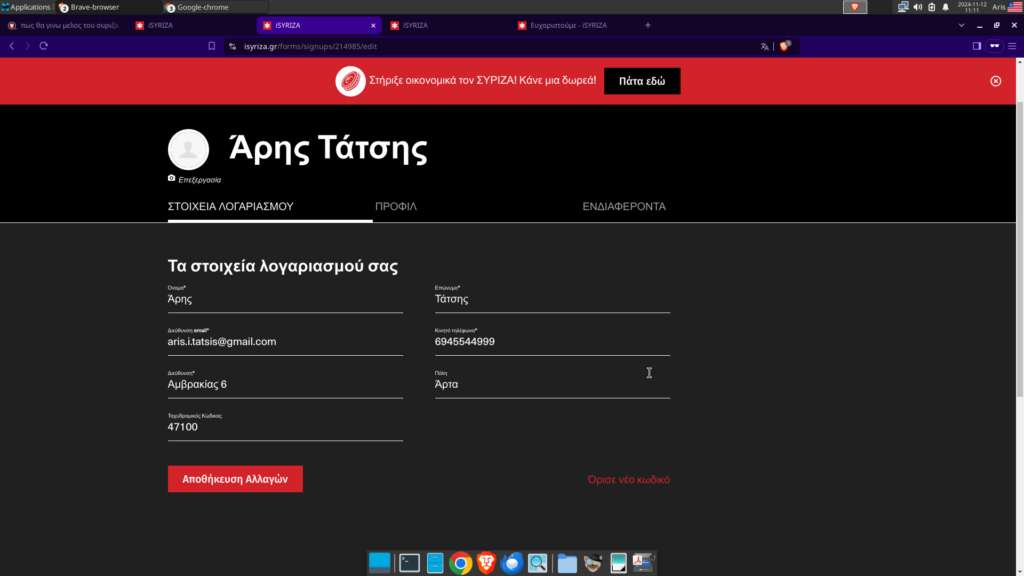
Task: Open Thunderbird from the dock
Action: [512, 563]
